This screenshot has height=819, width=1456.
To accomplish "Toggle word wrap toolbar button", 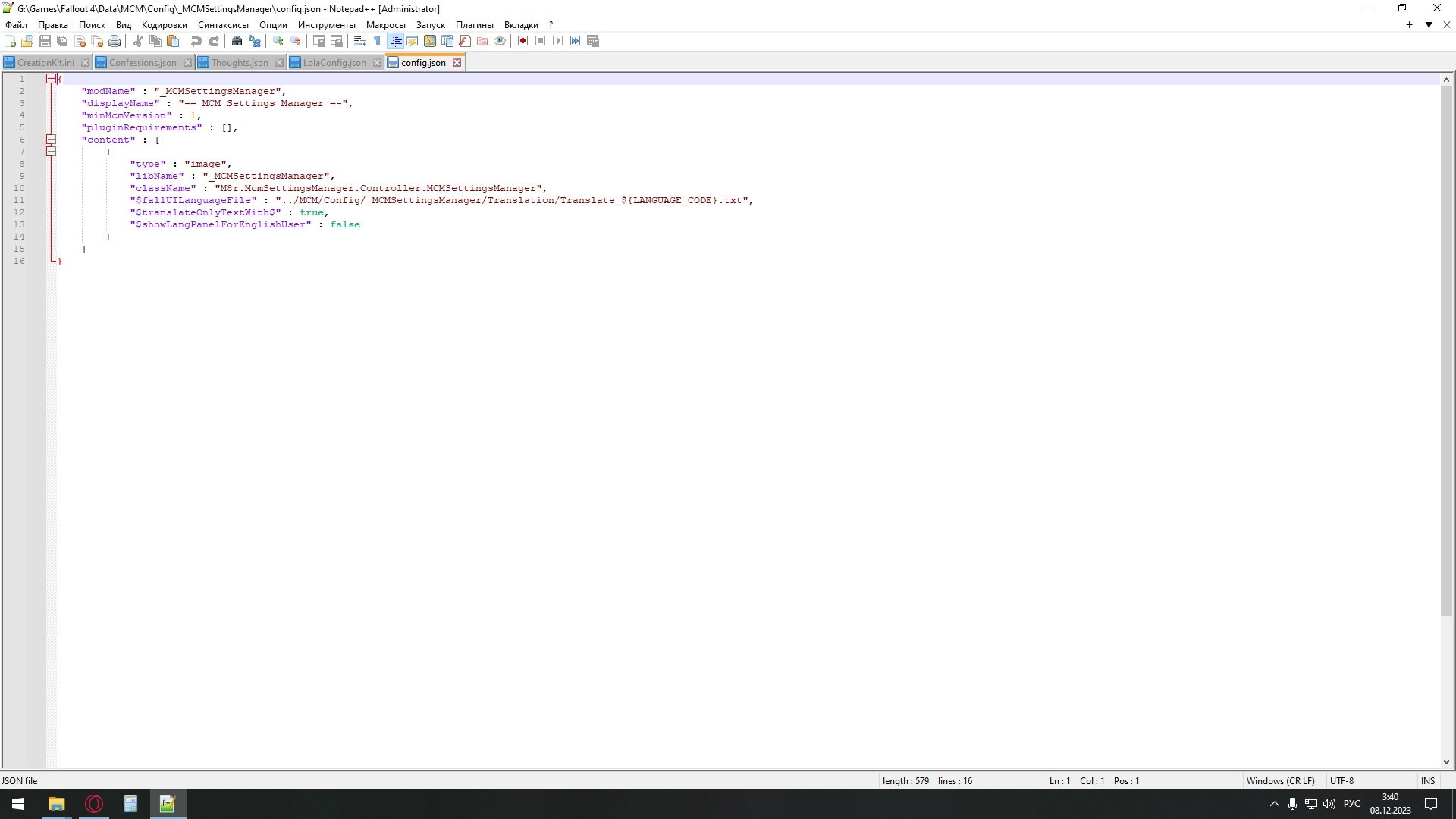I will click(x=360, y=41).
